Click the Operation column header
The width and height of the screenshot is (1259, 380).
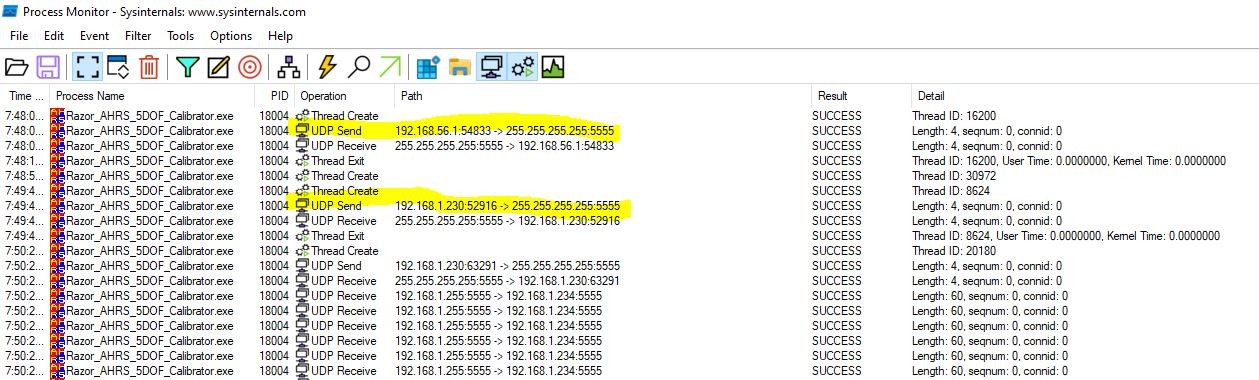(x=324, y=96)
